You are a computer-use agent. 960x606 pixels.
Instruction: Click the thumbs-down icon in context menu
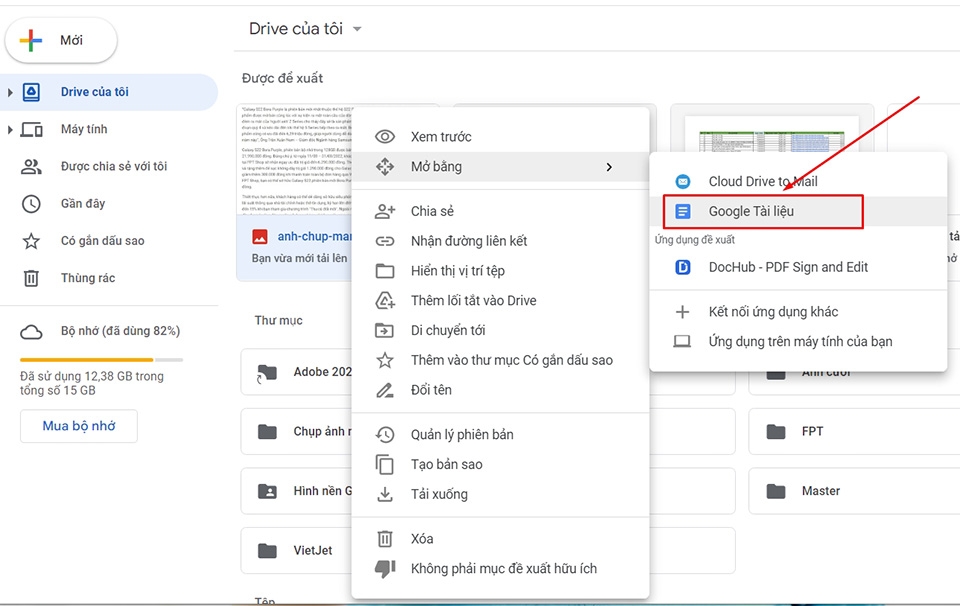(x=384, y=569)
